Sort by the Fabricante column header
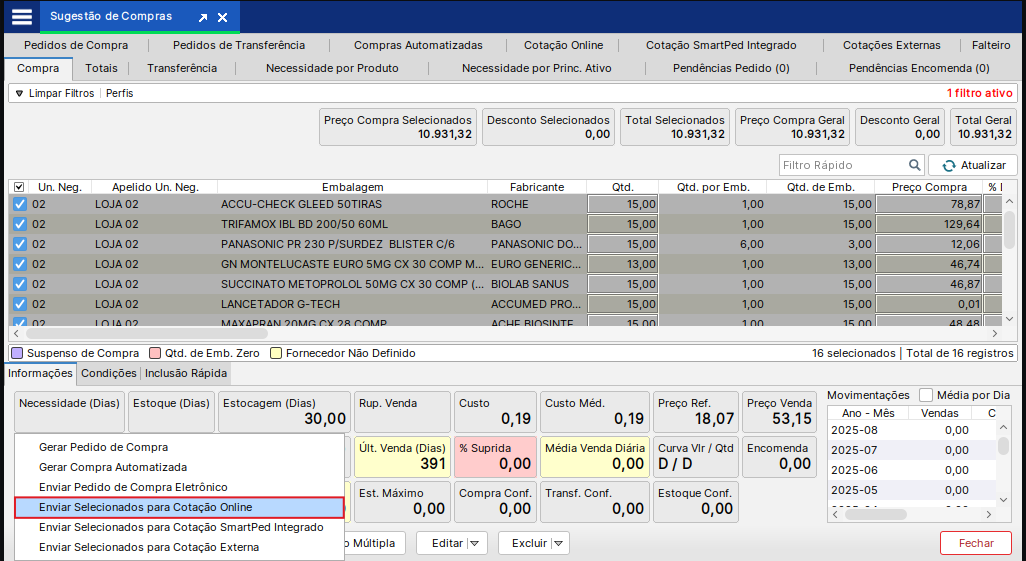Image resolution: width=1026 pixels, height=561 pixels. point(537,187)
